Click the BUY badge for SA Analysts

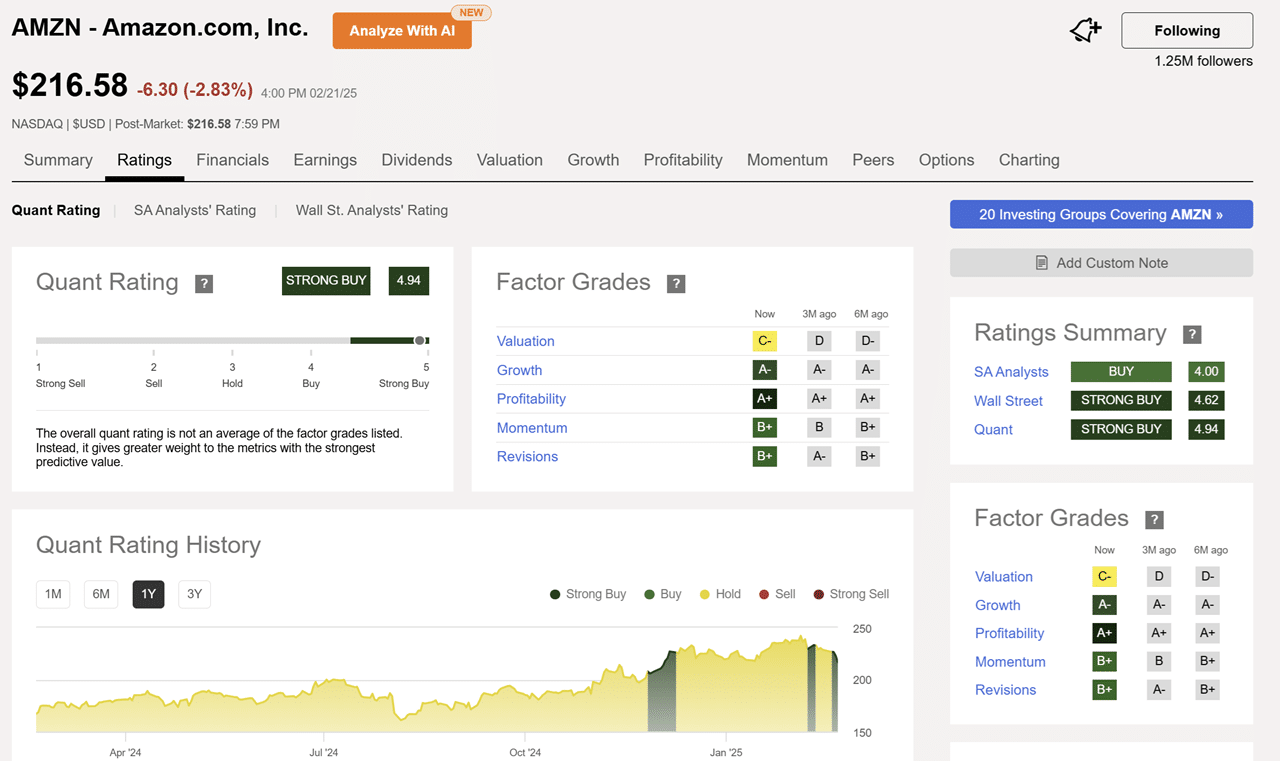(x=1121, y=372)
